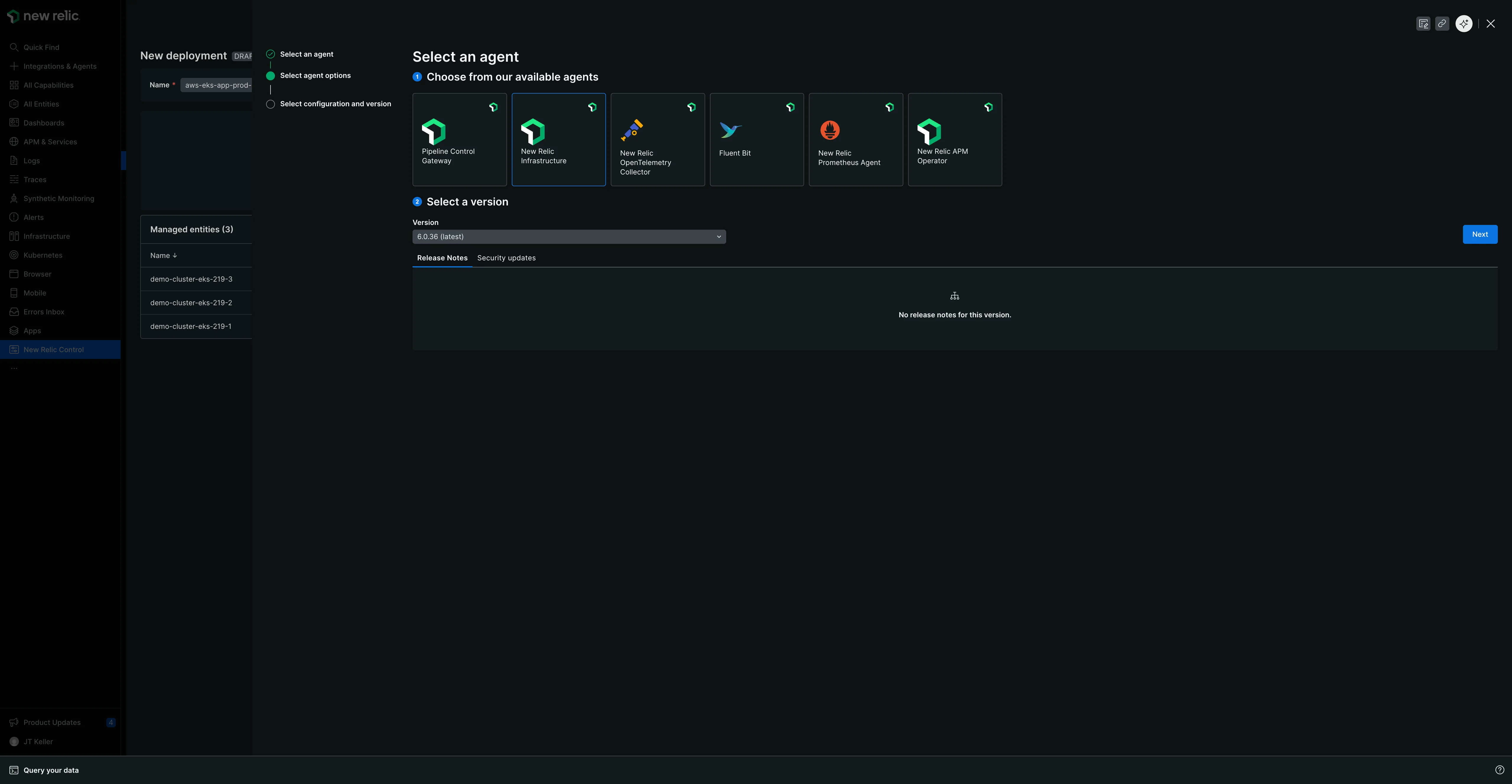Viewport: 1512px width, 784px height.
Task: Open Product Updates in the sidebar
Action: tap(52, 722)
